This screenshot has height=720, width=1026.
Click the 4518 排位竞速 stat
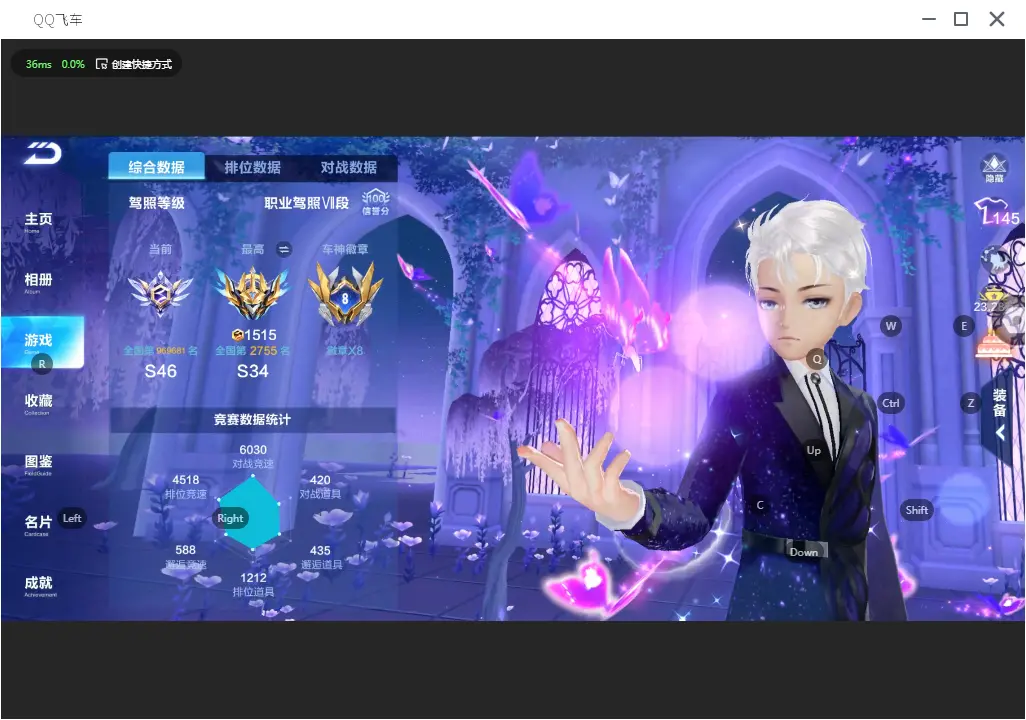[x=186, y=486]
